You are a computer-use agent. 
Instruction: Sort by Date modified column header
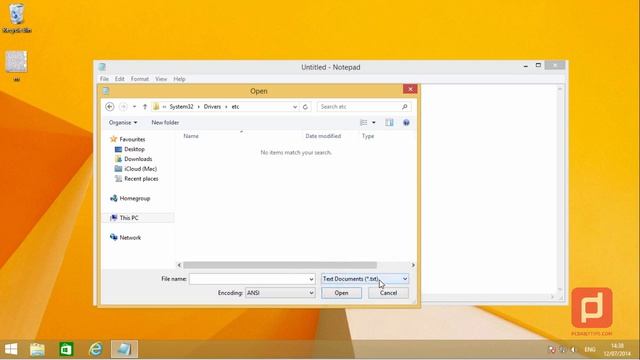pos(323,136)
